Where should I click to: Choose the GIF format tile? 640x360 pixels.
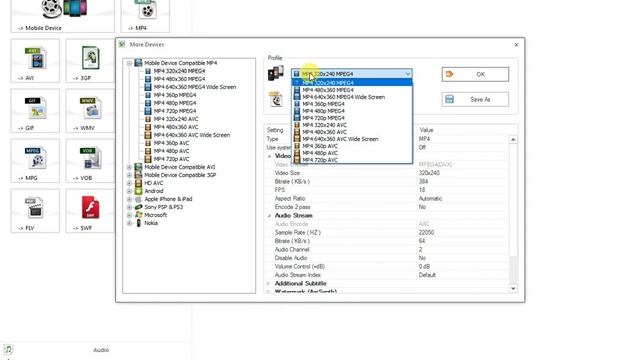35,111
